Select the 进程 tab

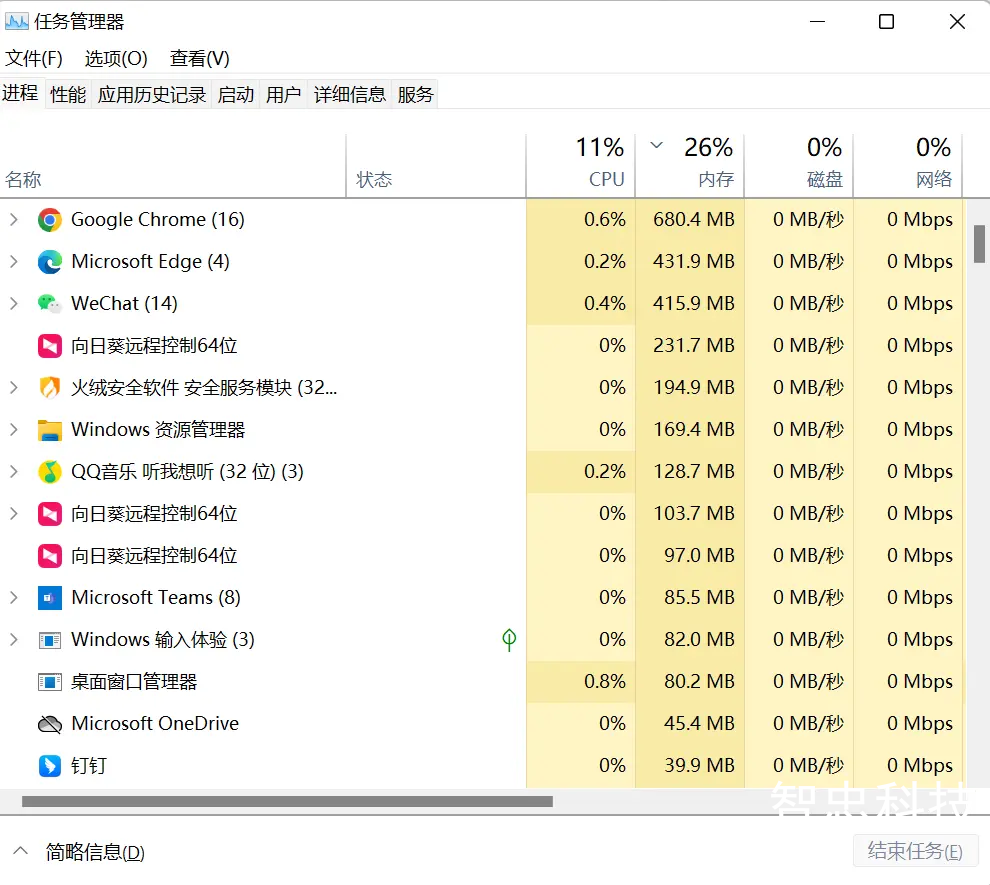point(21,93)
